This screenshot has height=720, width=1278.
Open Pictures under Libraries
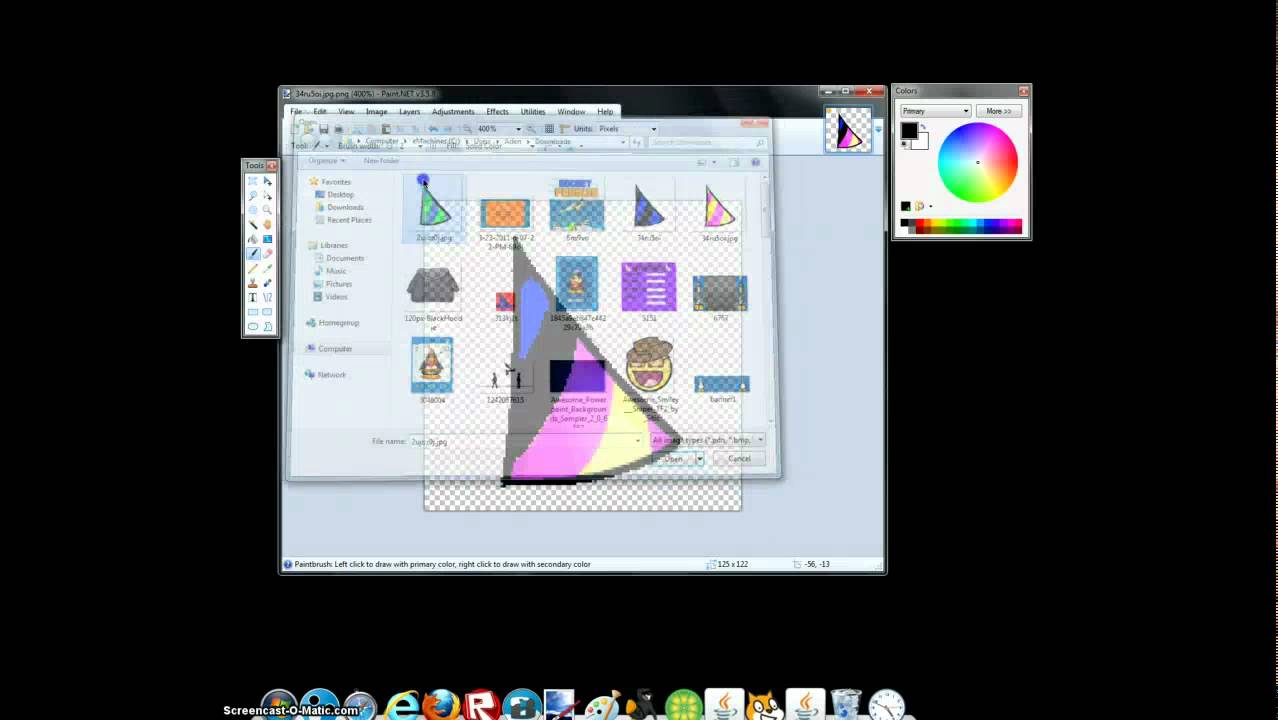[x=338, y=284]
